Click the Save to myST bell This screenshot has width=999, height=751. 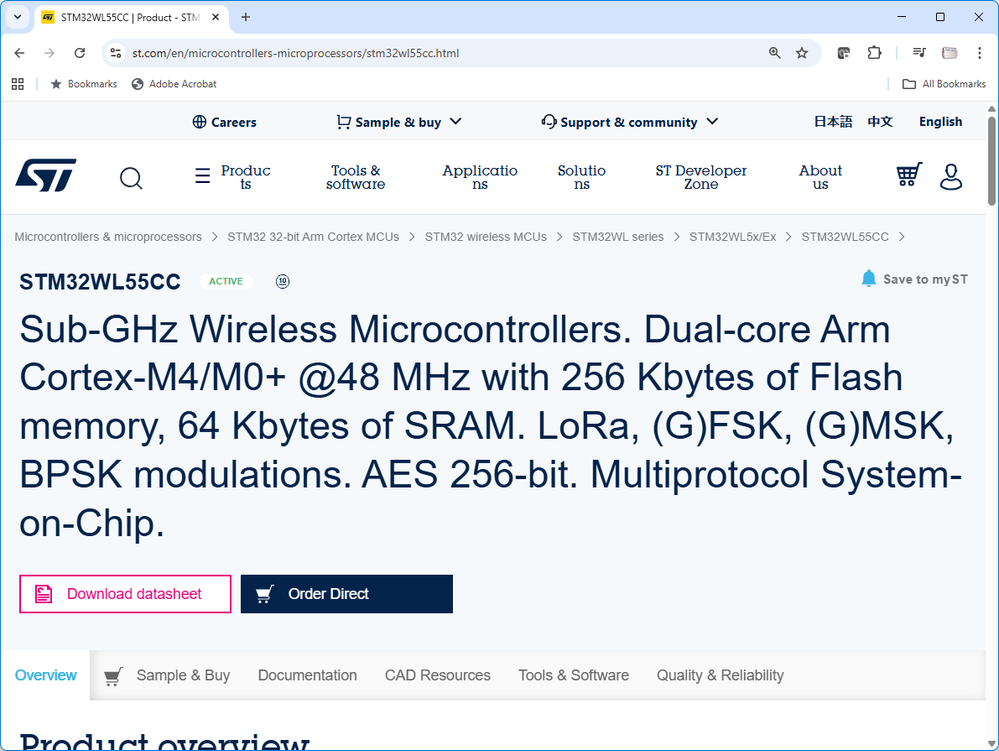point(868,279)
